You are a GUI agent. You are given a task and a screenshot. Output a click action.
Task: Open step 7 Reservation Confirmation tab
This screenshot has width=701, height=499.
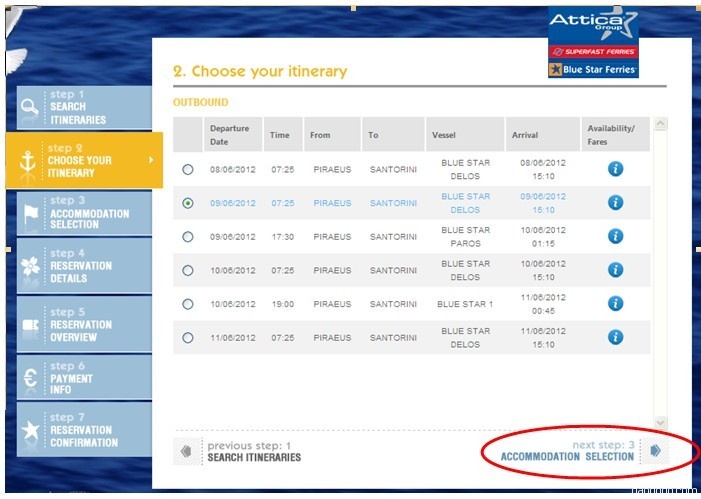[84, 429]
